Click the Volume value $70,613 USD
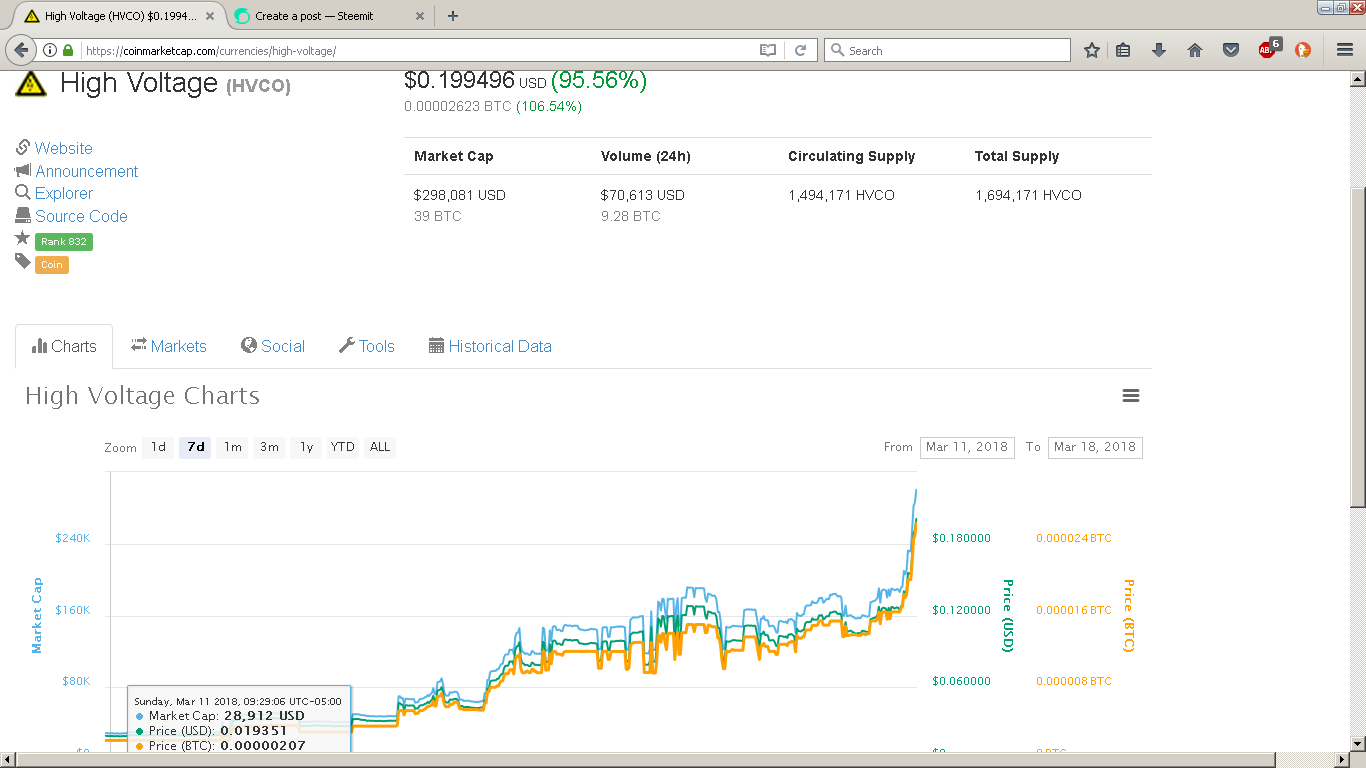Viewport: 1366px width, 768px height. coord(643,195)
